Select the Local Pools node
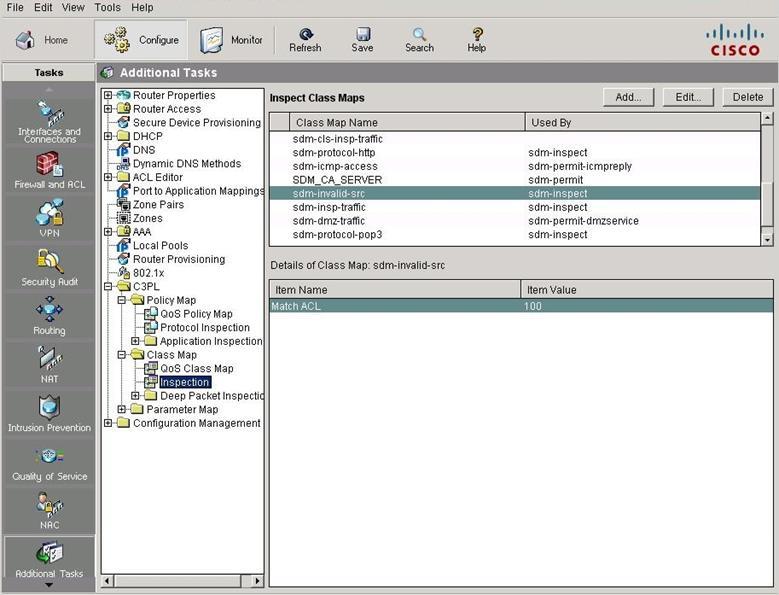 pyautogui.click(x=160, y=246)
